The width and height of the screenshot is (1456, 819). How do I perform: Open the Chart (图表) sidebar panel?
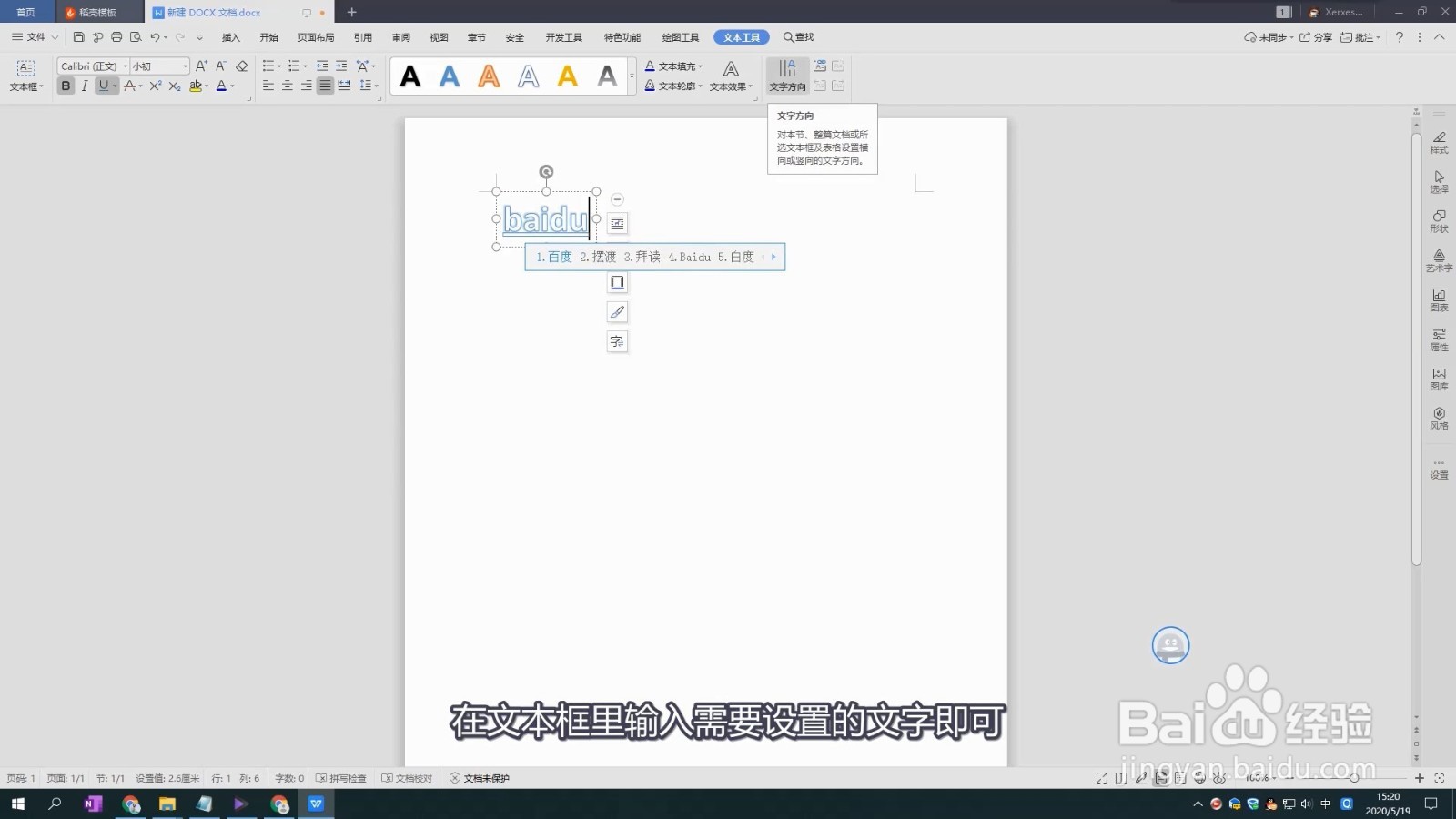coord(1439,300)
